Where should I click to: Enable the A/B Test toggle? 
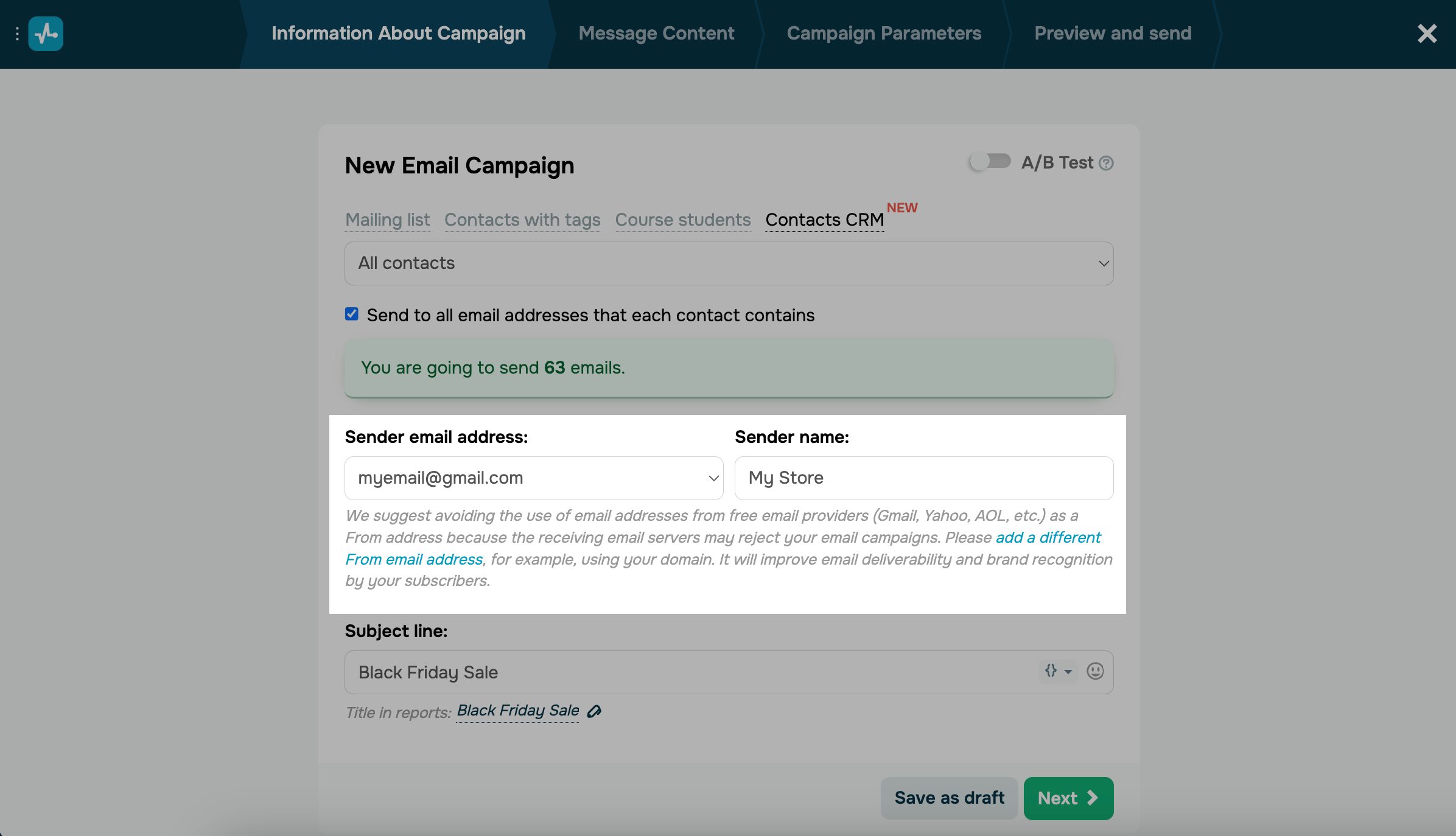pos(990,162)
